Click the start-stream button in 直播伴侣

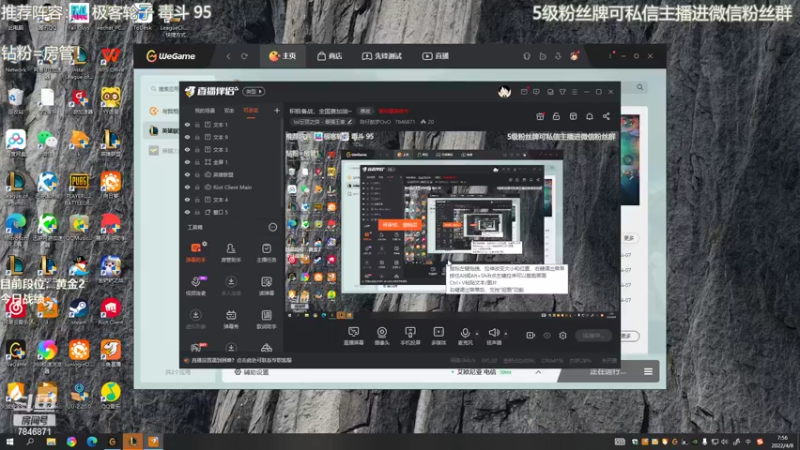[593, 335]
